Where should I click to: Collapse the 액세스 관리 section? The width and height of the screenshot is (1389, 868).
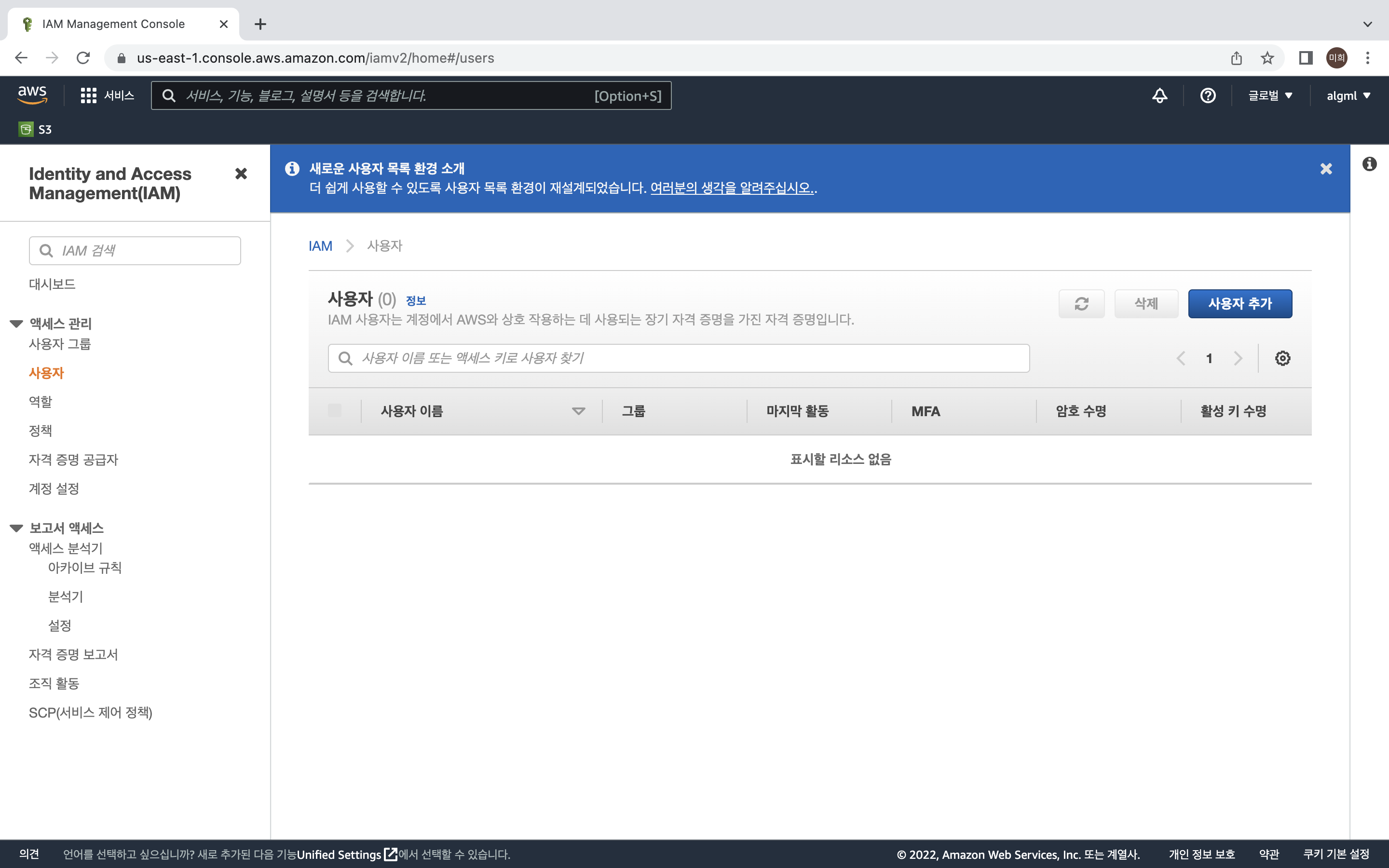(x=17, y=324)
